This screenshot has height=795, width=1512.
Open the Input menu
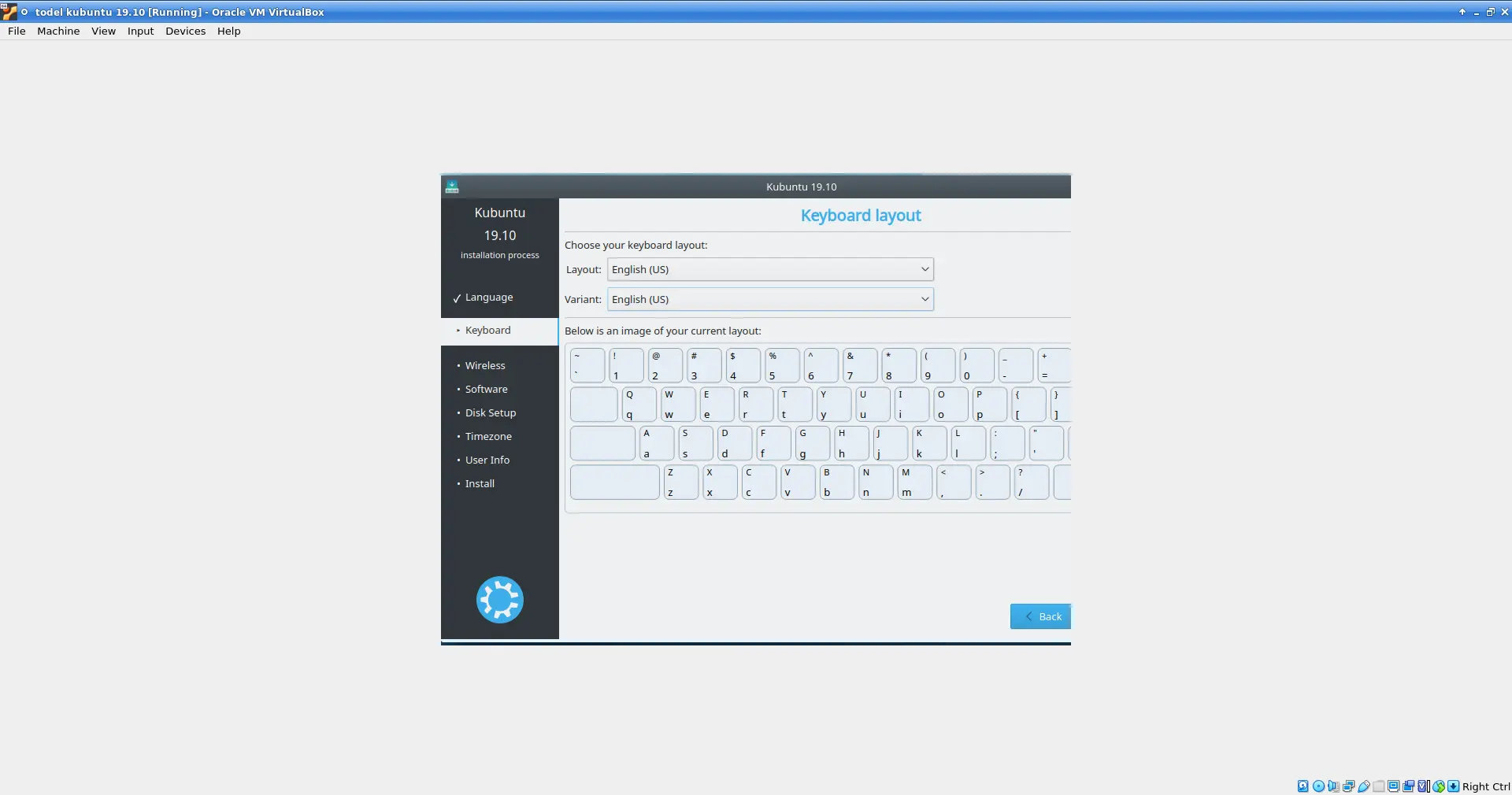(x=140, y=31)
